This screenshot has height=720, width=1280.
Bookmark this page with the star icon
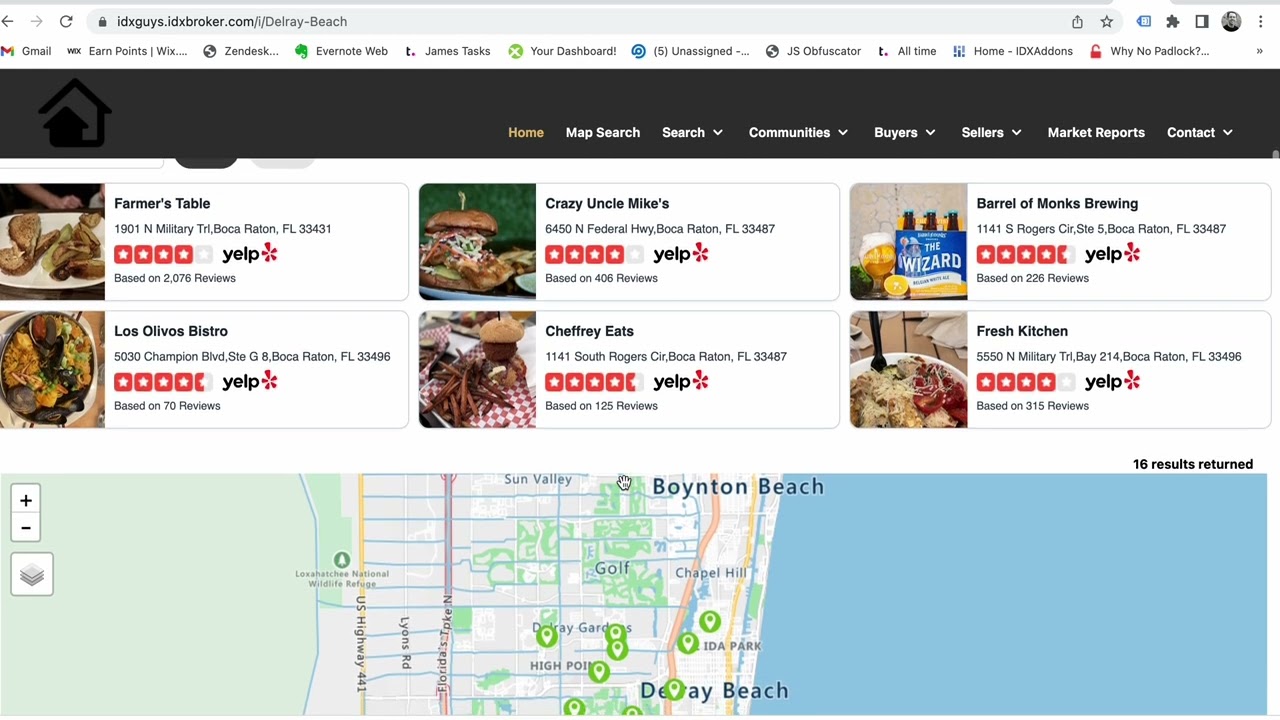coord(1107,21)
